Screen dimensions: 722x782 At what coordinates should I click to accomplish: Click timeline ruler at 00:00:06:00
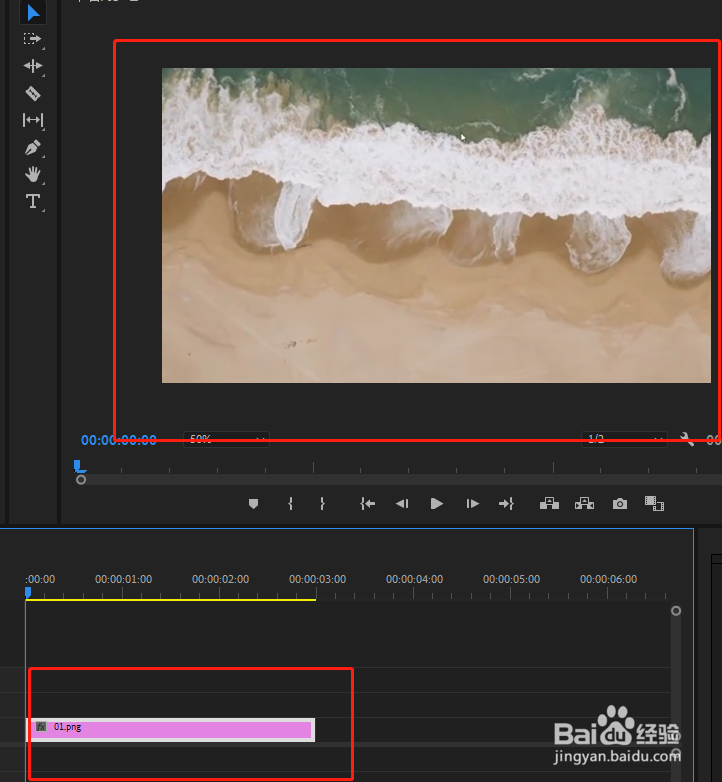[608, 579]
